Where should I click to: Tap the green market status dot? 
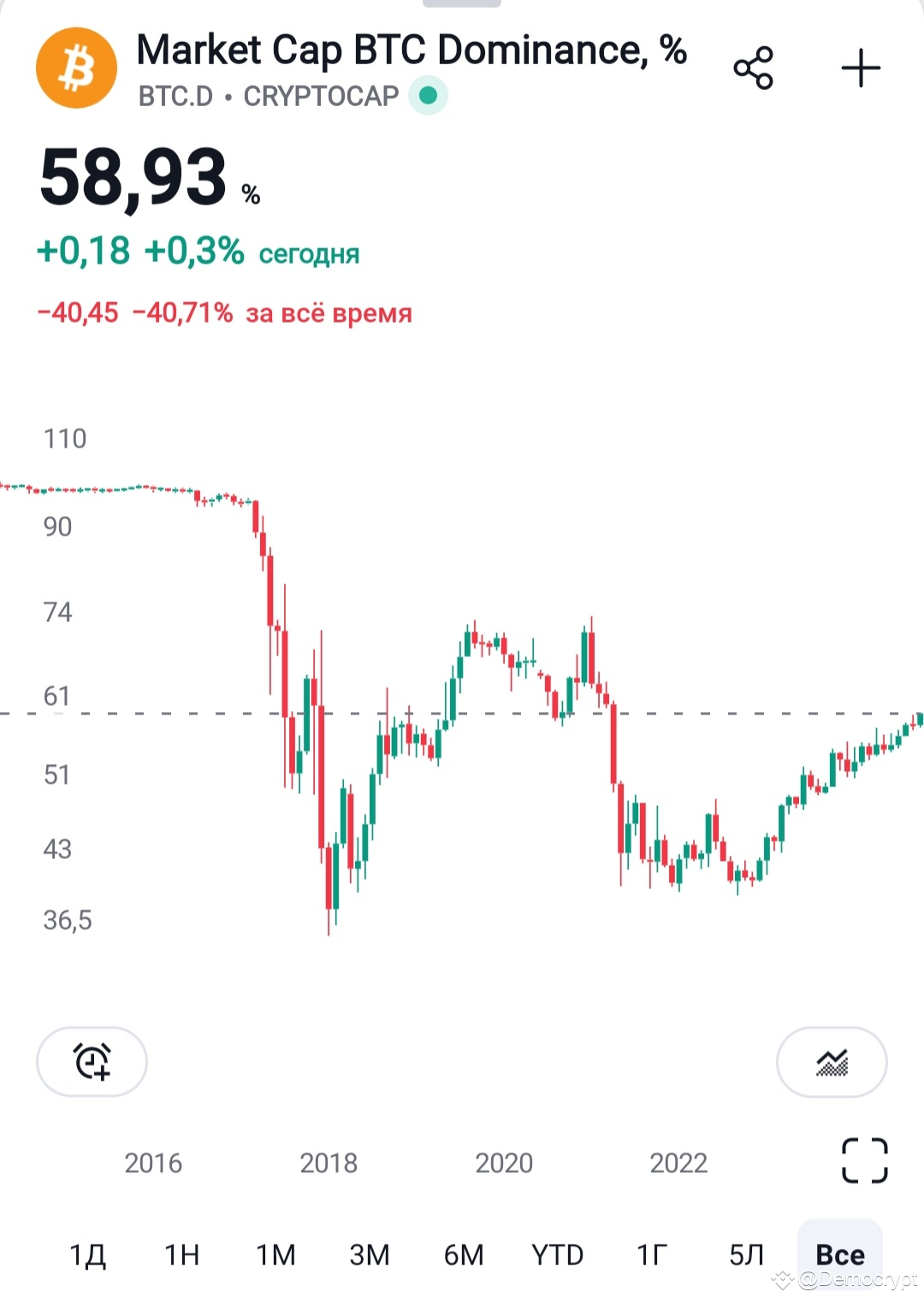429,95
